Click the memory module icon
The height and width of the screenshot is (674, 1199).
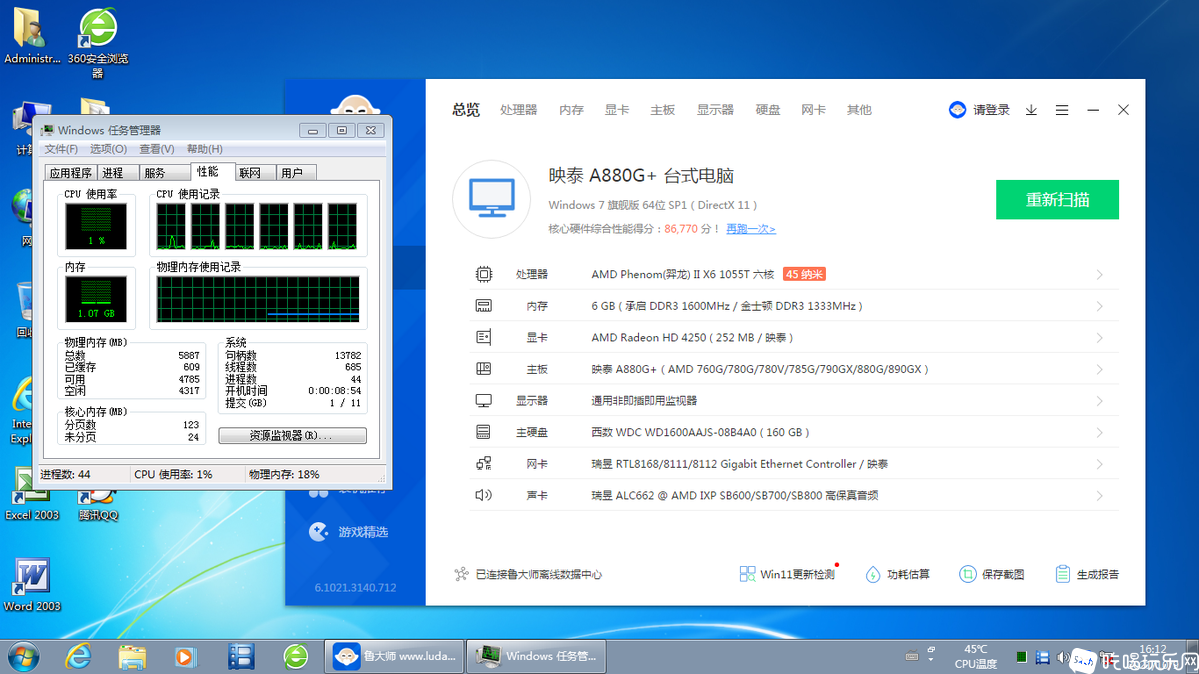483,306
